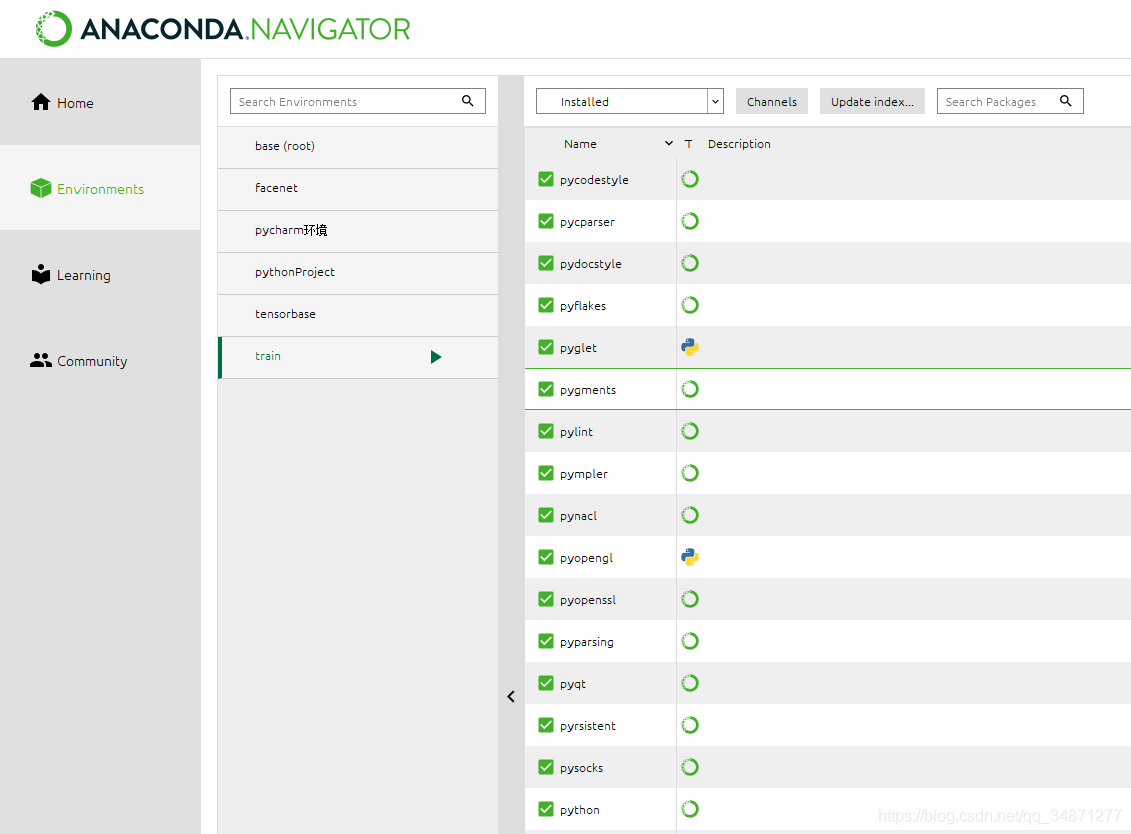Image resolution: width=1131 pixels, height=834 pixels.
Task: Click the conda type icon for pycodestyle
Action: pyautogui.click(x=690, y=179)
